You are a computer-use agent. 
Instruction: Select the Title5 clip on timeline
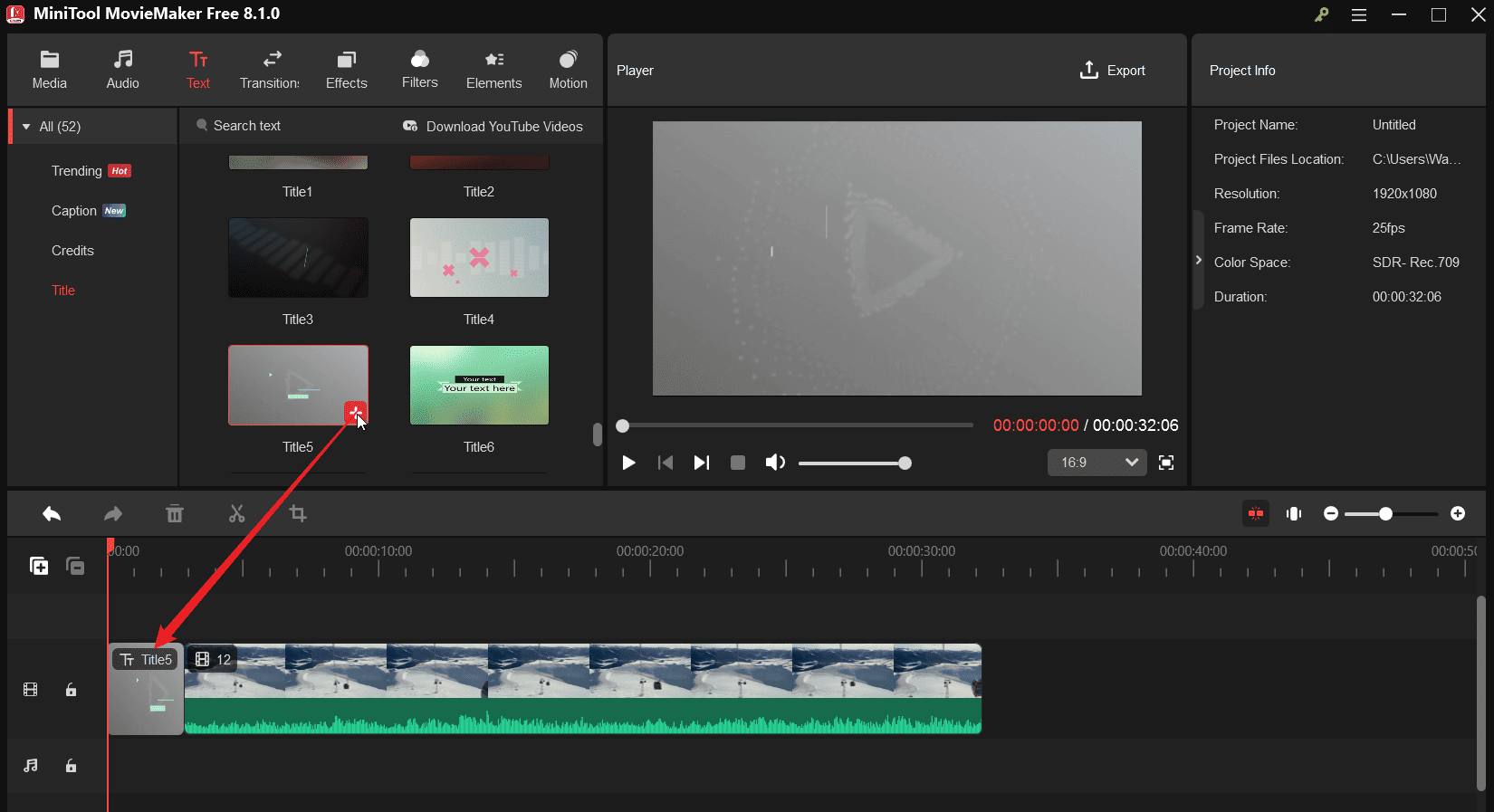pos(146,689)
